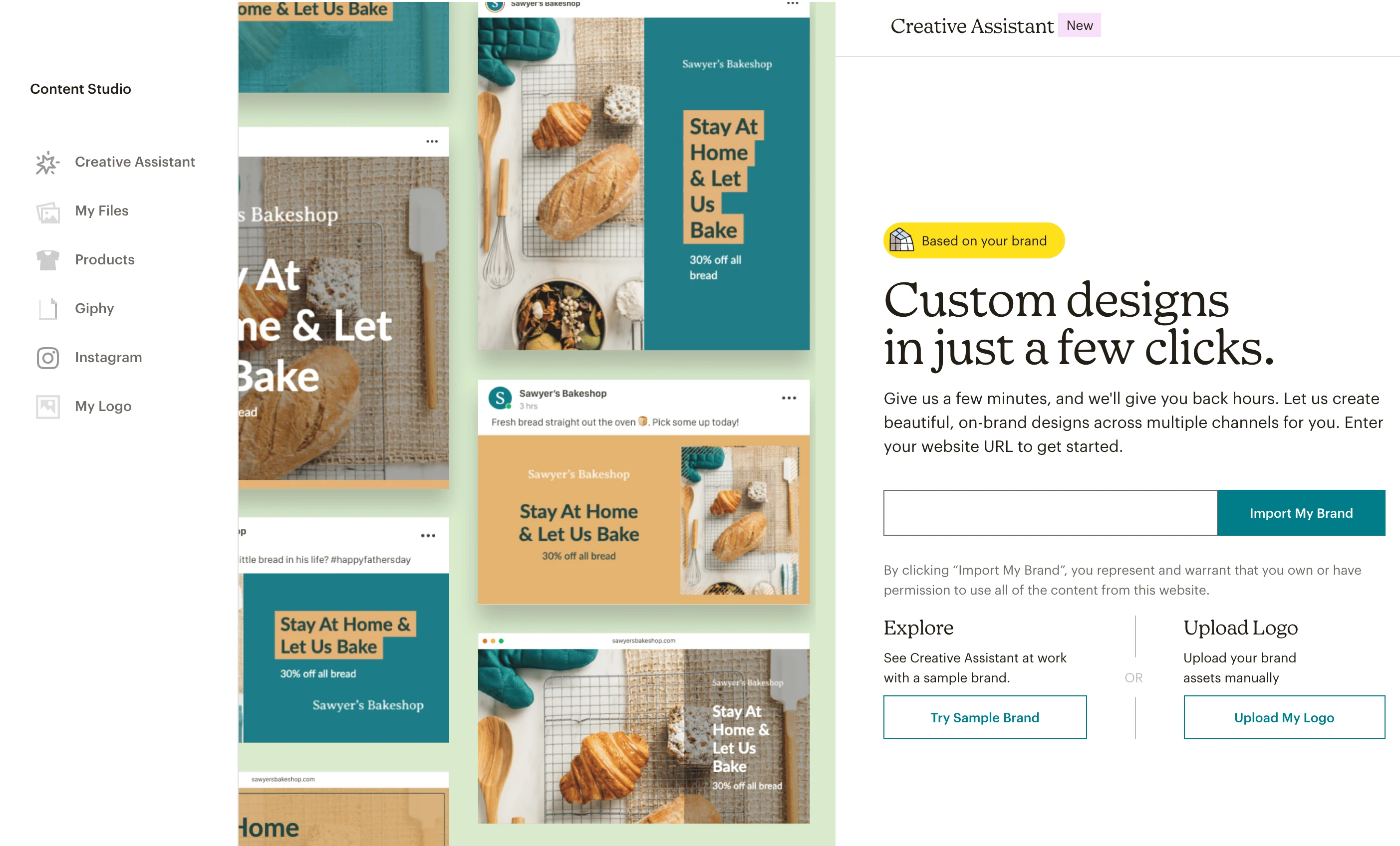Image resolution: width=1400 pixels, height=846 pixels.
Task: Select Products in the sidebar
Action: pyautogui.click(x=105, y=259)
